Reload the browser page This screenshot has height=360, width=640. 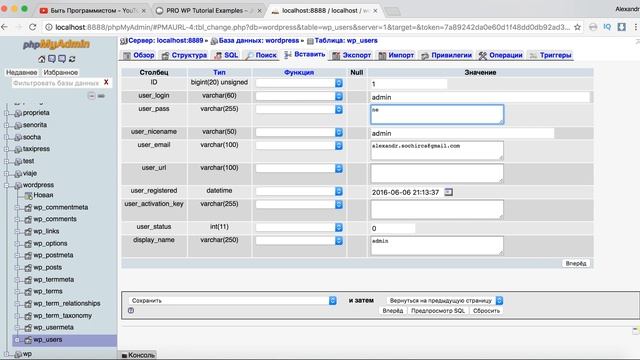pos(33,27)
